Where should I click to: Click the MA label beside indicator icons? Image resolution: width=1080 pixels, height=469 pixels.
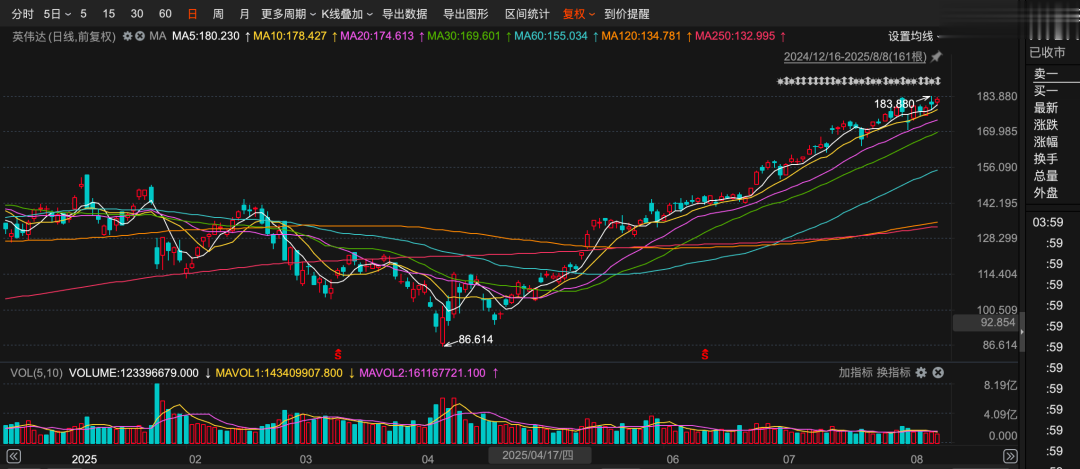click(158, 36)
